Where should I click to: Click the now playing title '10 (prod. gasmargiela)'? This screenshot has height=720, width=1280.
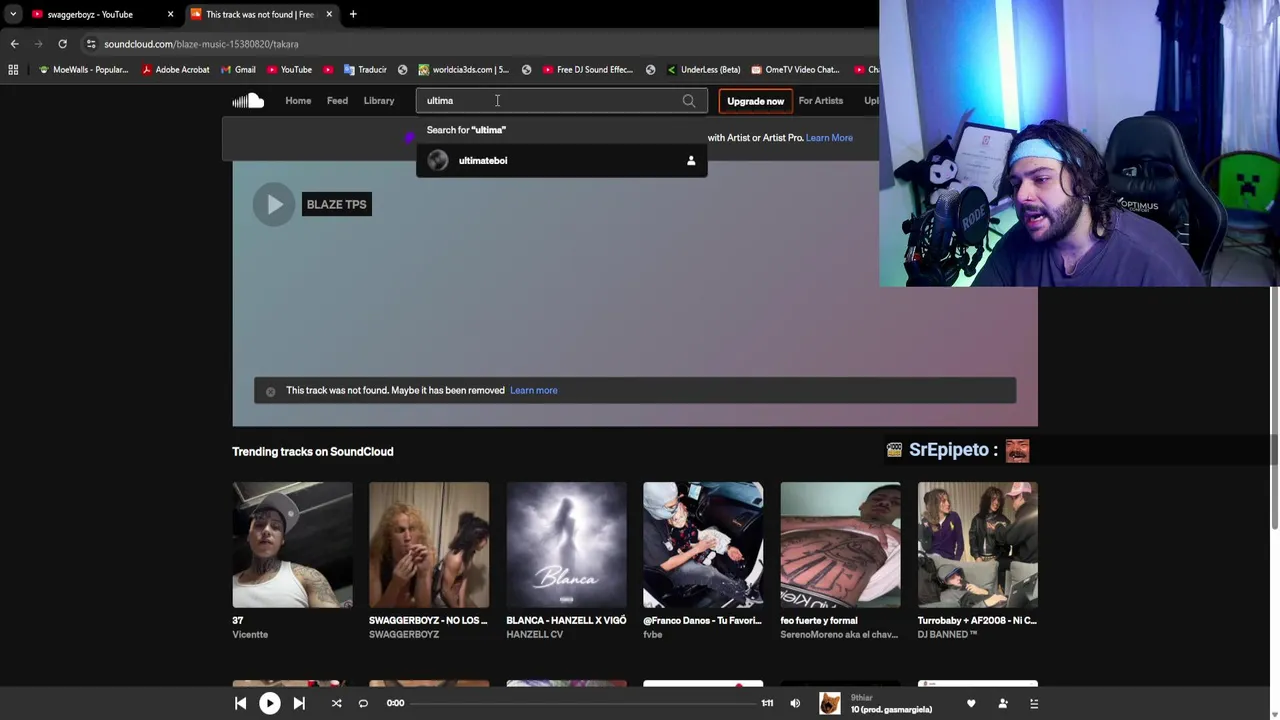(x=891, y=709)
